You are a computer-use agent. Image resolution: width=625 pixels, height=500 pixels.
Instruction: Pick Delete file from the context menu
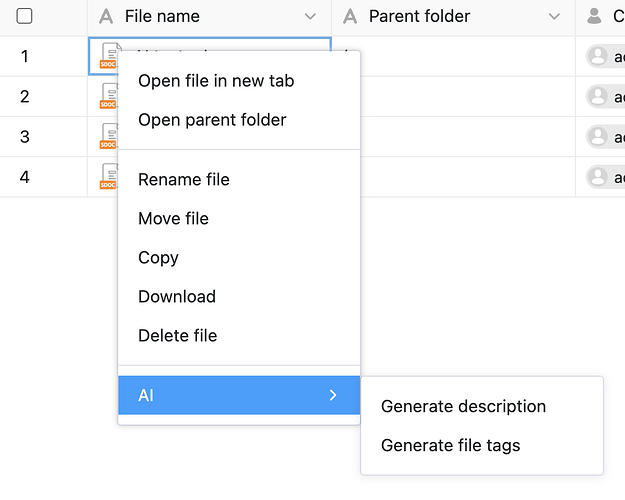(x=177, y=336)
